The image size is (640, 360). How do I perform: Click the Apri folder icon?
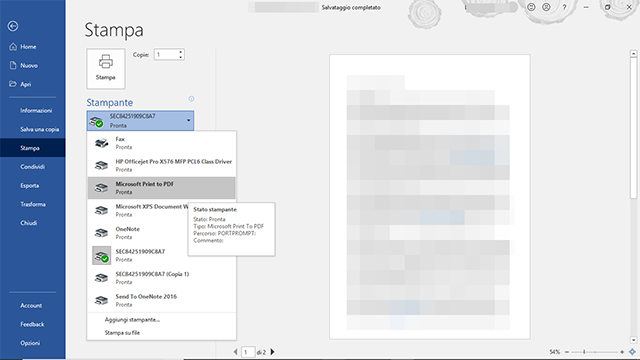click(x=13, y=84)
